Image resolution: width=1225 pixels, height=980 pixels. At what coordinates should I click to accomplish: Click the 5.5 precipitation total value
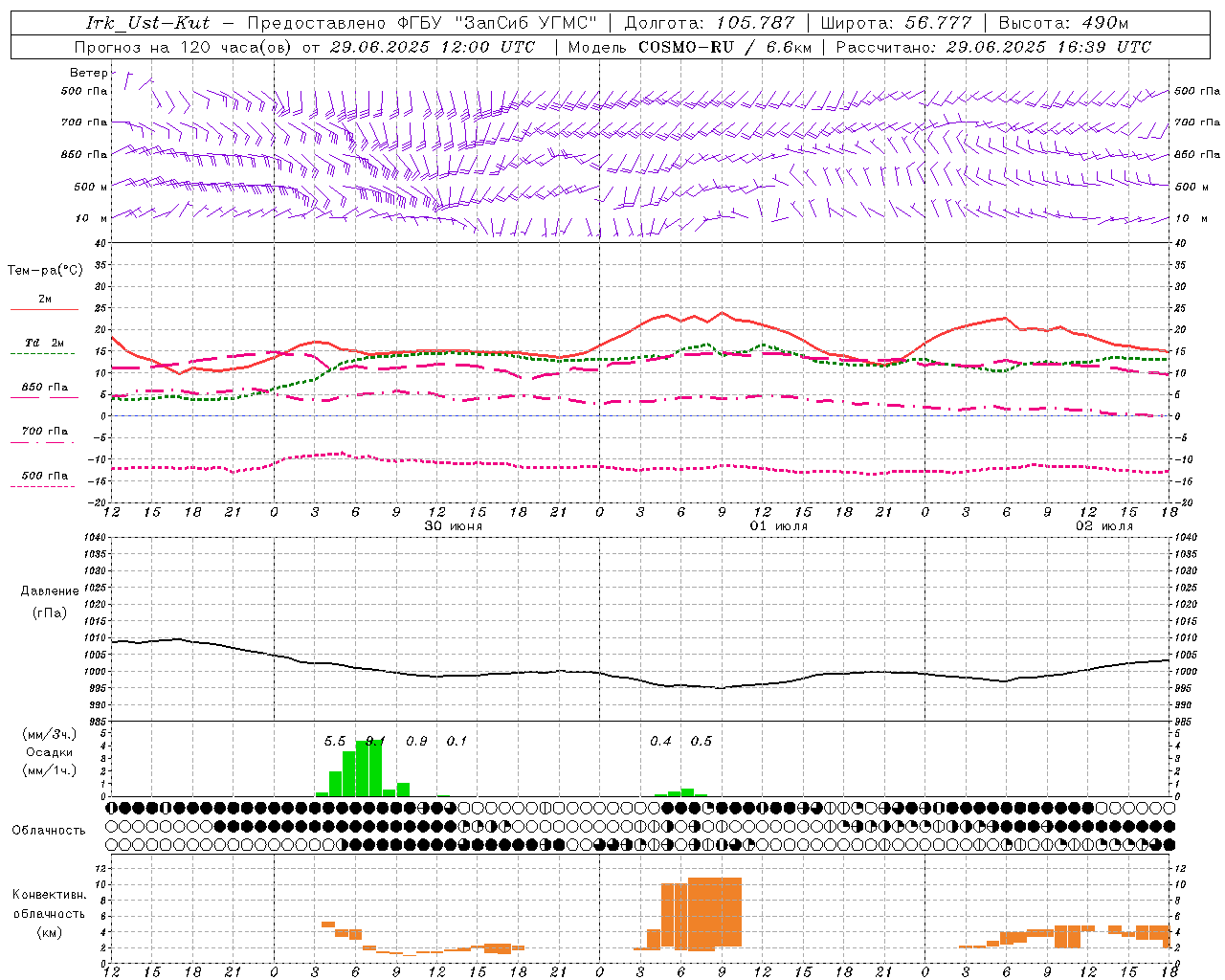(x=335, y=742)
